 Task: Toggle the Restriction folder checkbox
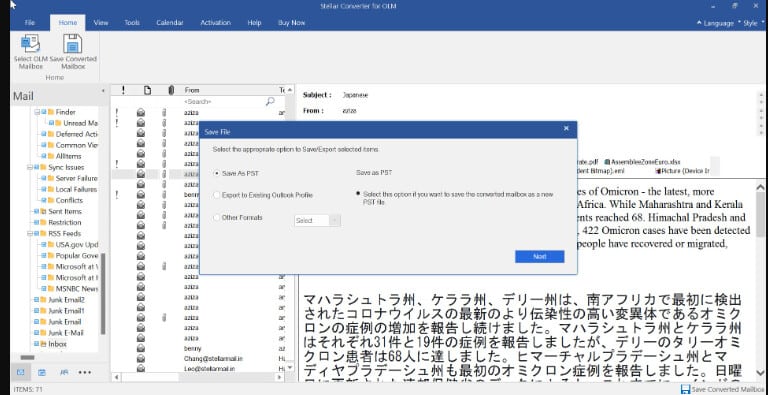pos(36,222)
